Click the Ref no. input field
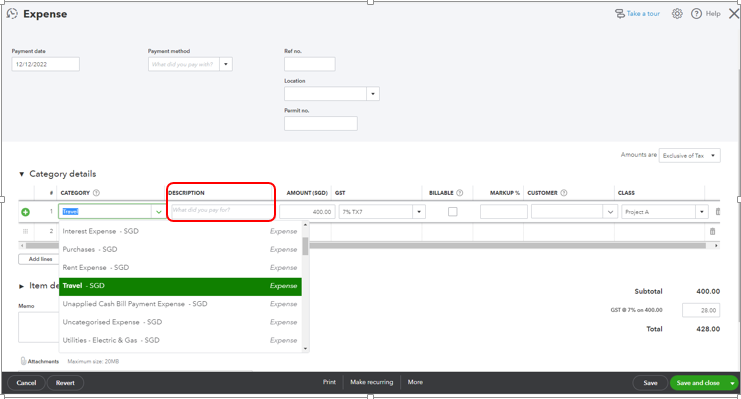 click(310, 64)
